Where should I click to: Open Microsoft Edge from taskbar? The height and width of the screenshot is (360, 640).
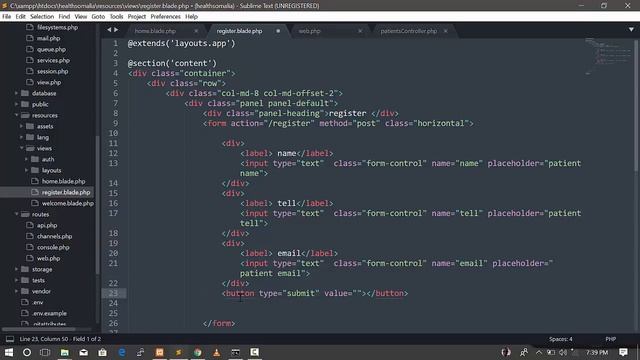pos(122,352)
